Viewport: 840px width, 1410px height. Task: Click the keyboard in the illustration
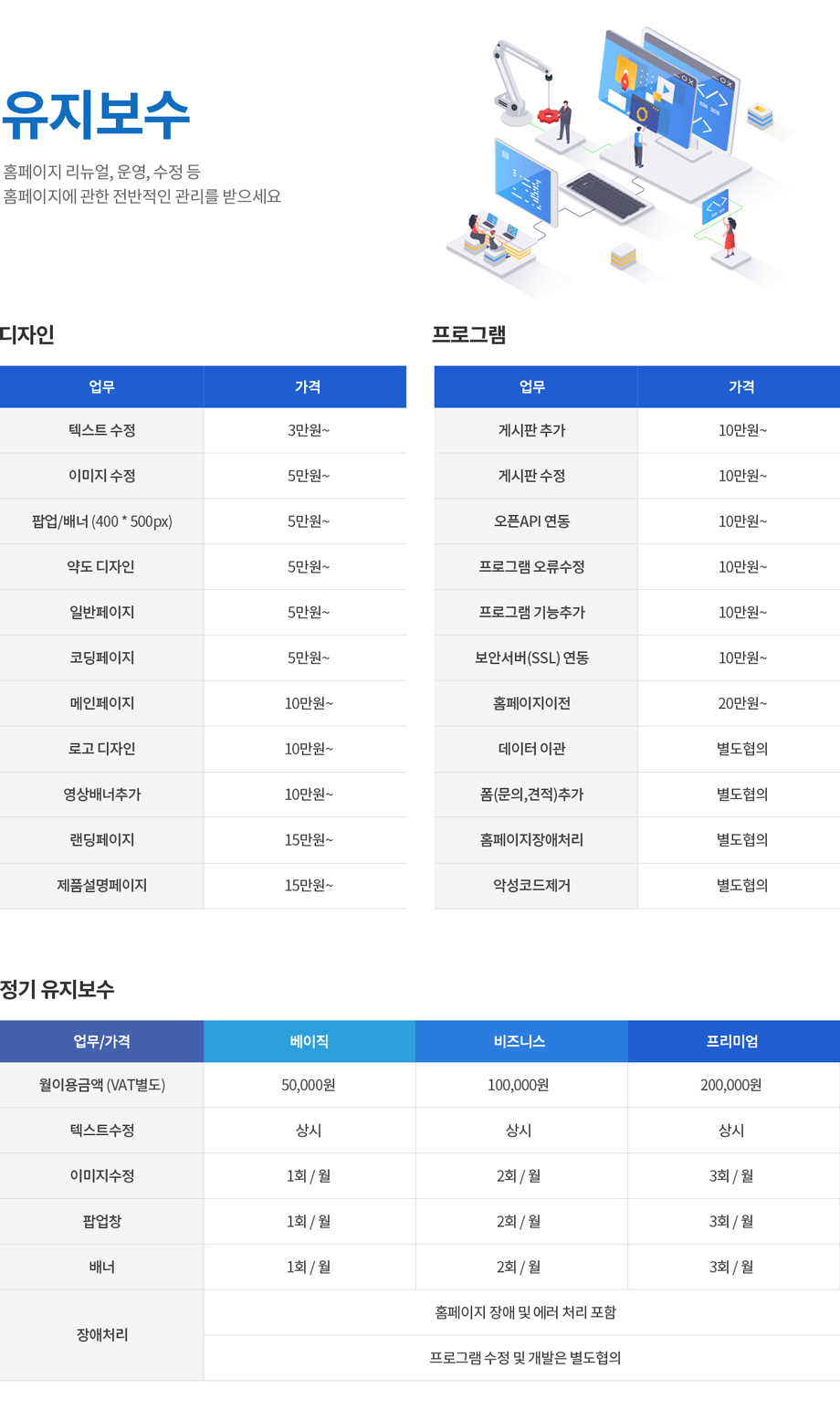coord(605,195)
